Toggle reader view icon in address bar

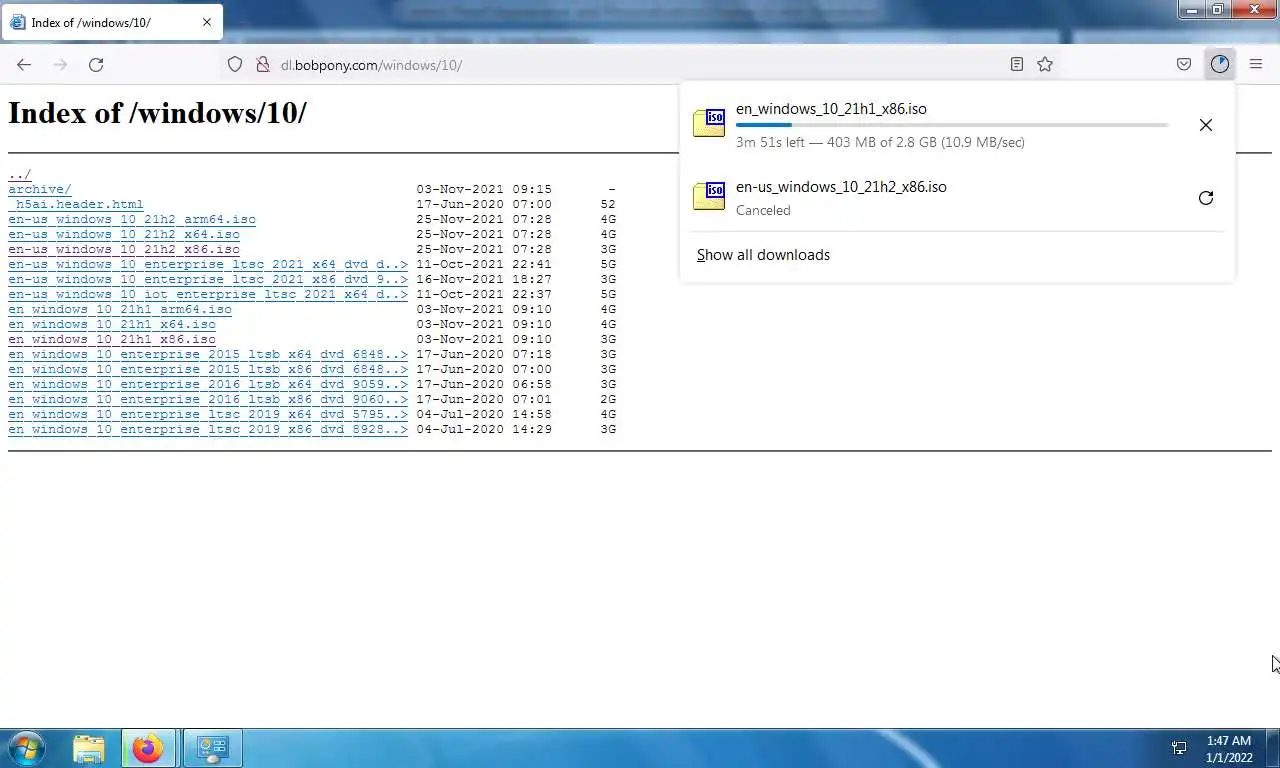tap(1016, 64)
